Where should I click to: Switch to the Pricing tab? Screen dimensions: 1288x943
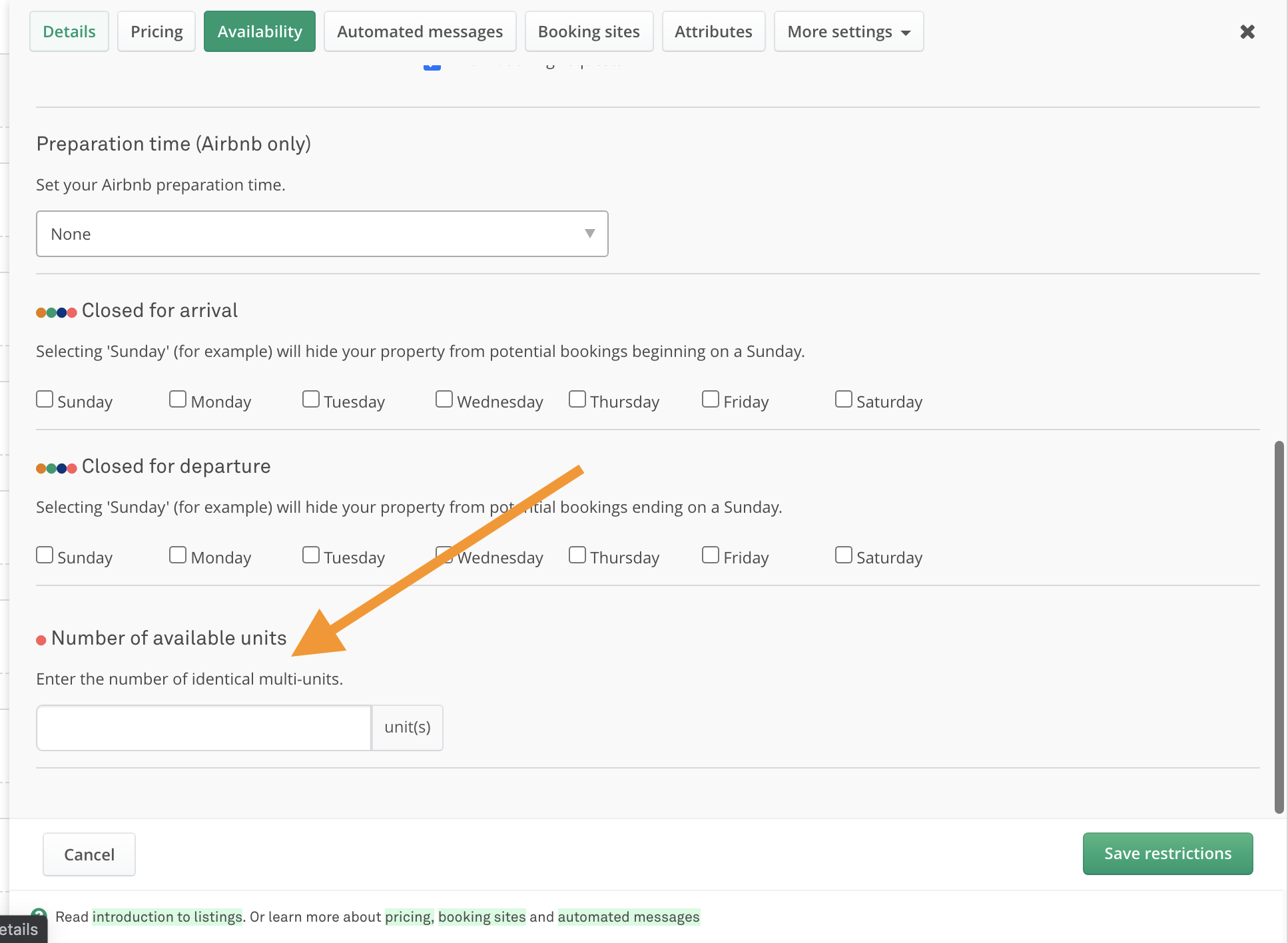(157, 31)
